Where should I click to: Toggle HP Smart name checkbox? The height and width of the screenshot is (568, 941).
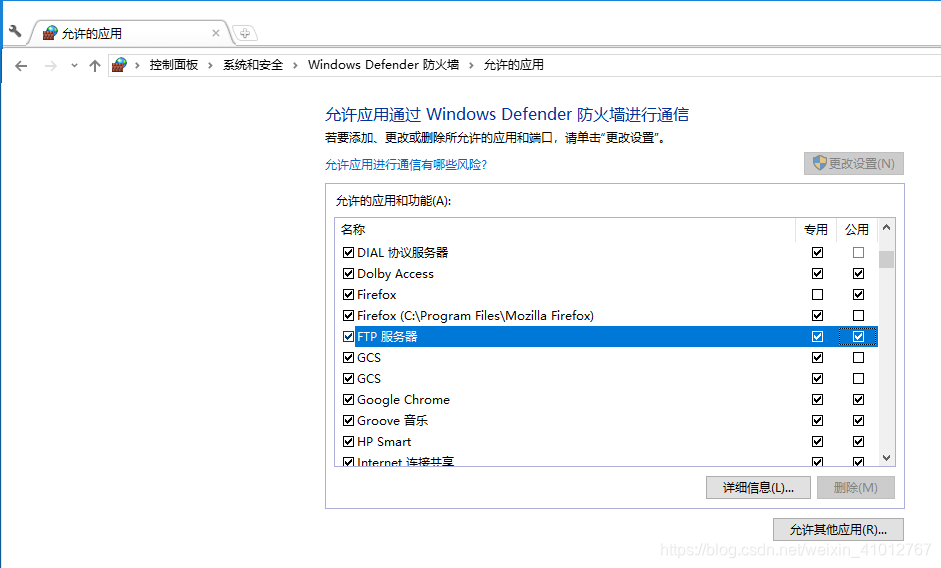(348, 441)
